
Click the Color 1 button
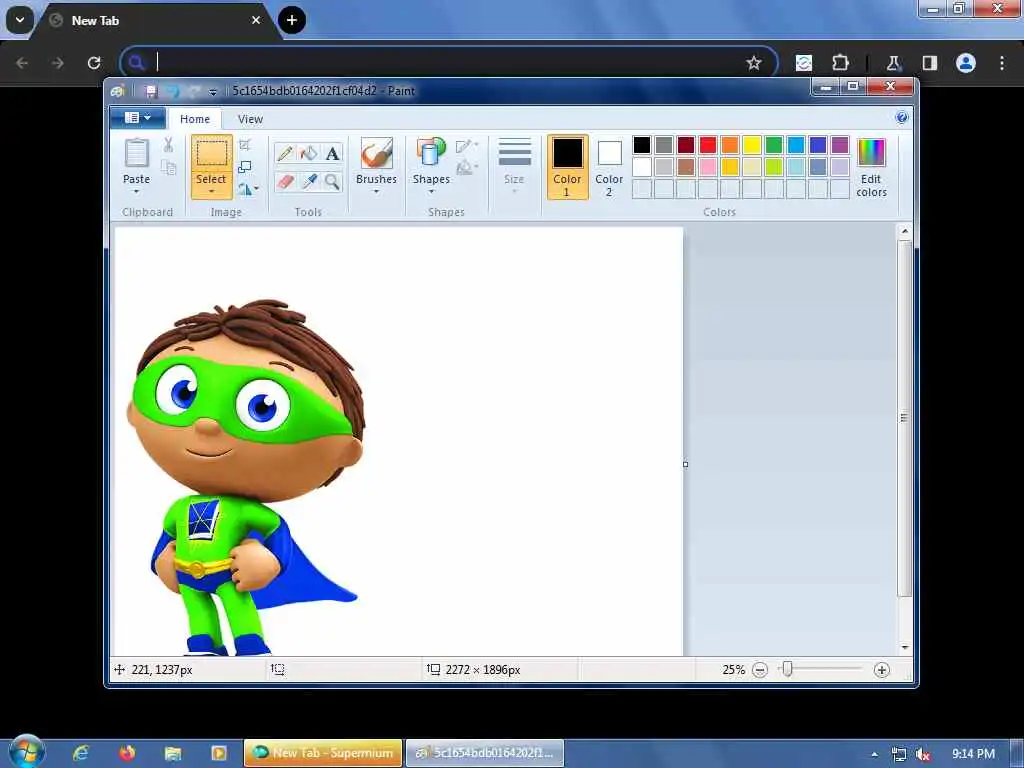(x=568, y=167)
